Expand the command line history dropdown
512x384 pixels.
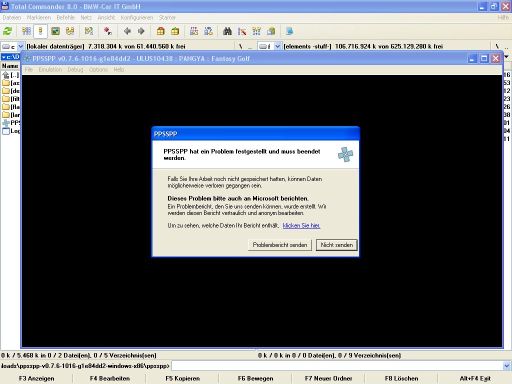click(507, 366)
